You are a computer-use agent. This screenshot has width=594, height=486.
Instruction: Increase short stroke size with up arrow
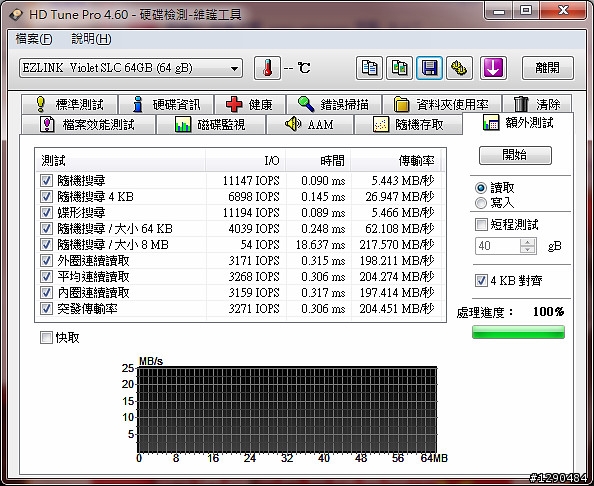527,242
